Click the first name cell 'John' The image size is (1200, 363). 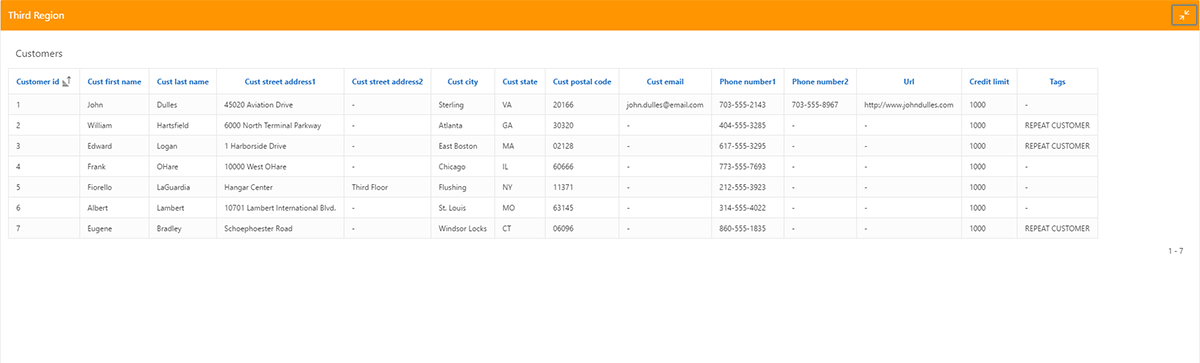coord(96,104)
